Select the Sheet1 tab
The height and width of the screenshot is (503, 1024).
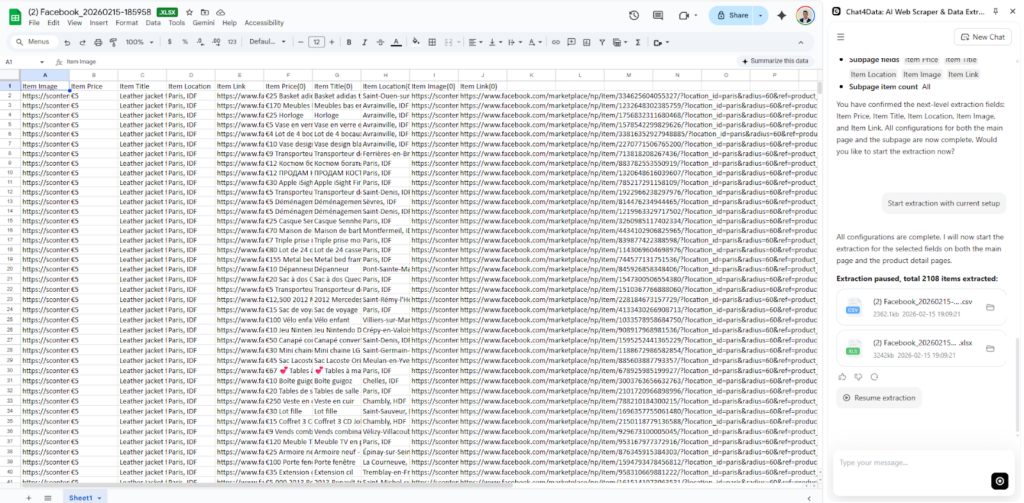(85, 498)
